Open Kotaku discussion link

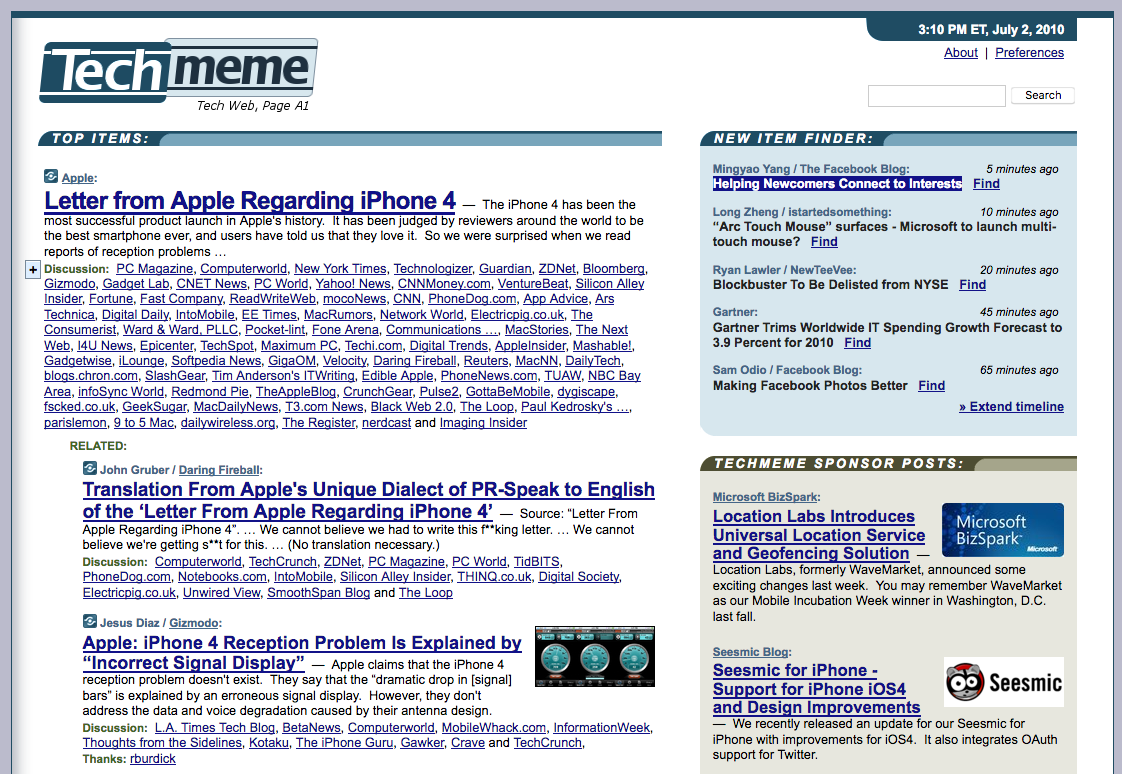pos(268,743)
